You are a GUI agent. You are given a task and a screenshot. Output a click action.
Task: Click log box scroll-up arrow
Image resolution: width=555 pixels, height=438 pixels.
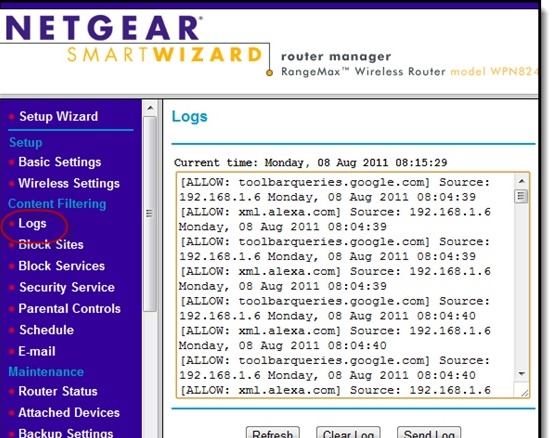point(521,181)
